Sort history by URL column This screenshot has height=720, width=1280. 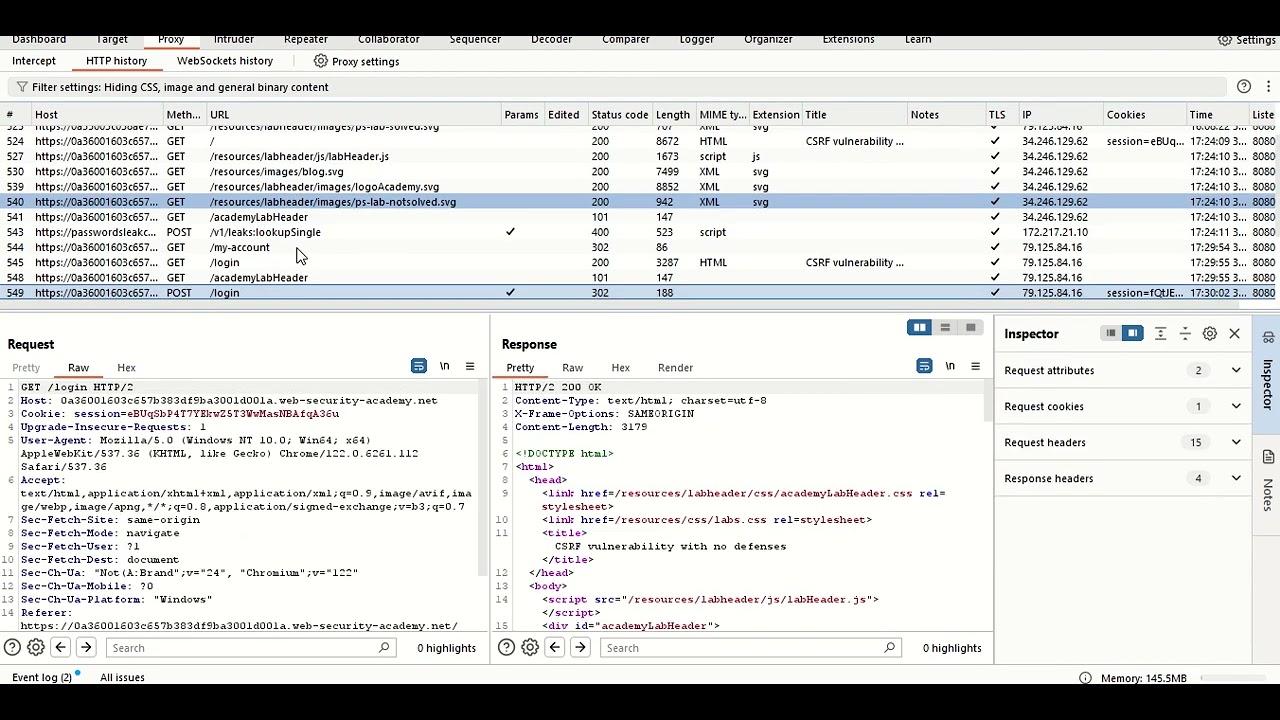click(x=353, y=115)
